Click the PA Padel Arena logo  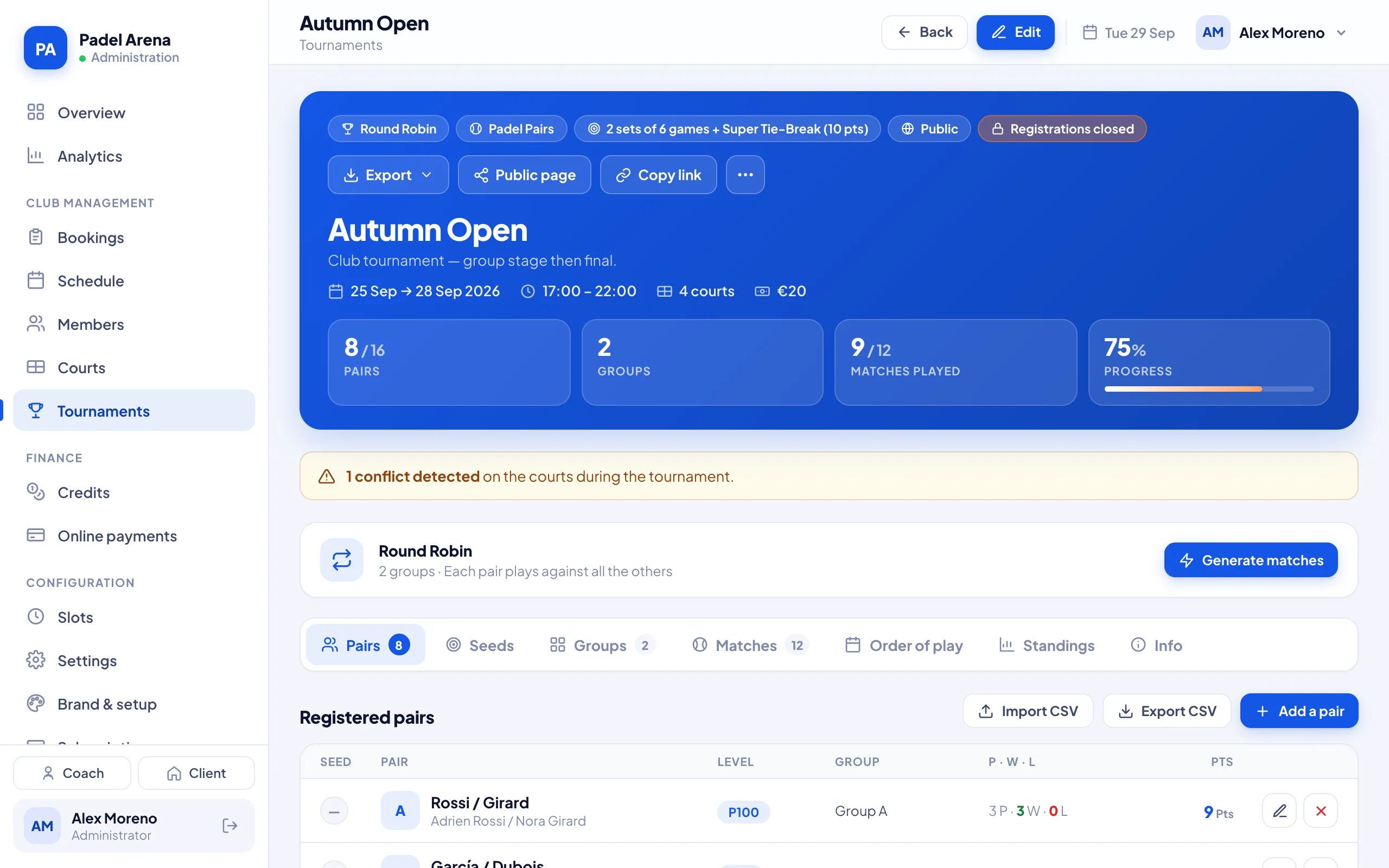pyautogui.click(x=46, y=48)
